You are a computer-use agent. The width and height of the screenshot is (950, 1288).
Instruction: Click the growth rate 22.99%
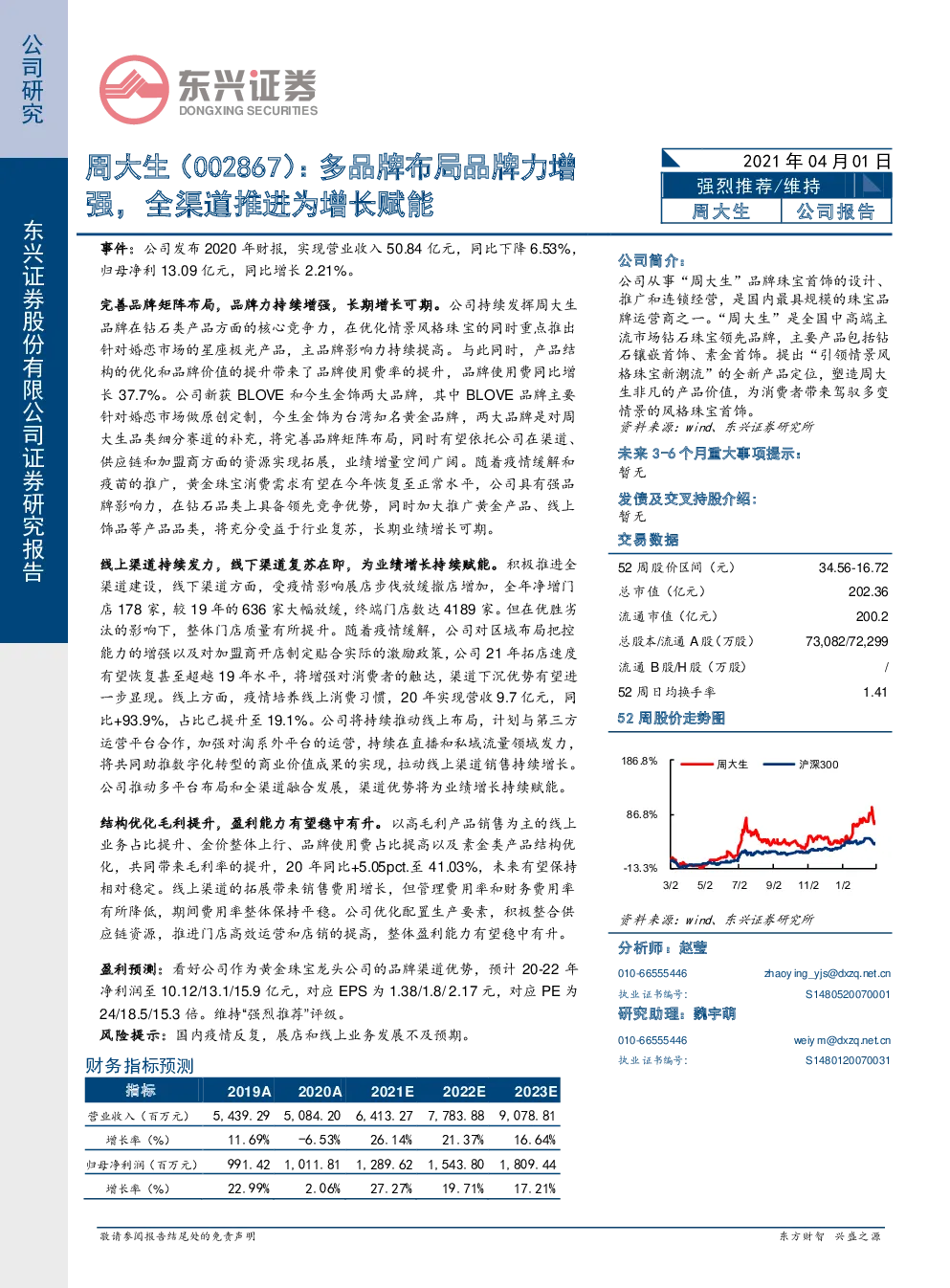click(249, 1188)
